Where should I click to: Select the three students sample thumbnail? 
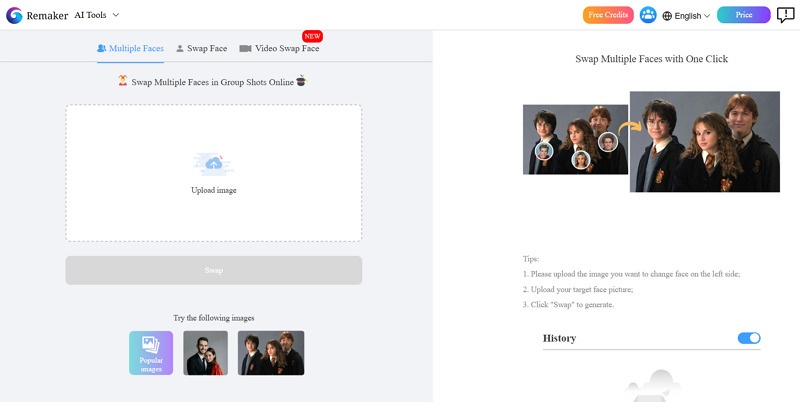(x=271, y=353)
